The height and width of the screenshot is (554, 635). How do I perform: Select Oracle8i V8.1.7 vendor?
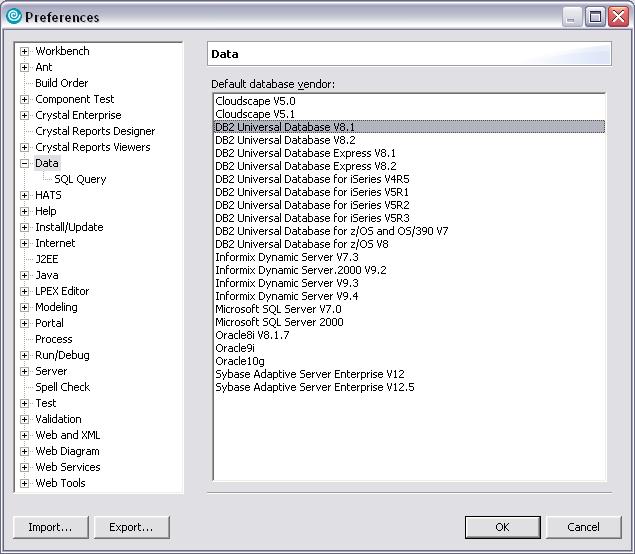(409, 335)
